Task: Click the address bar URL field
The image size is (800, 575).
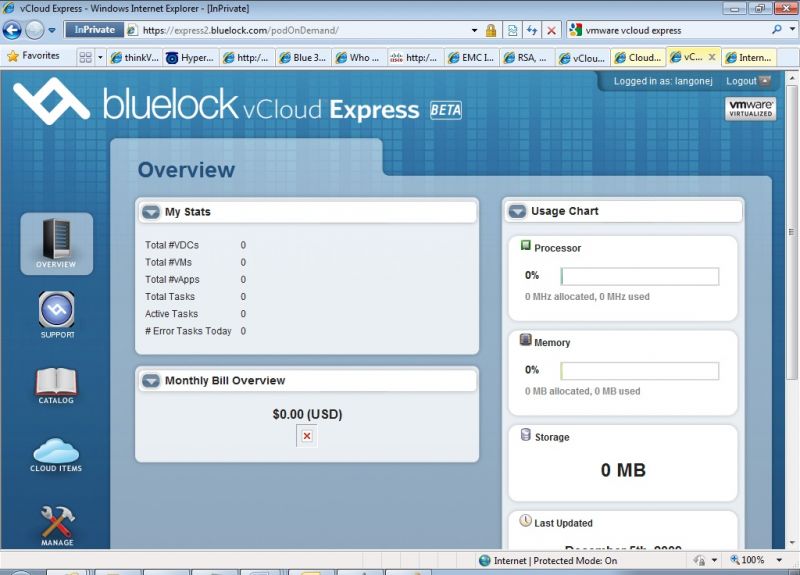Action: click(298, 30)
